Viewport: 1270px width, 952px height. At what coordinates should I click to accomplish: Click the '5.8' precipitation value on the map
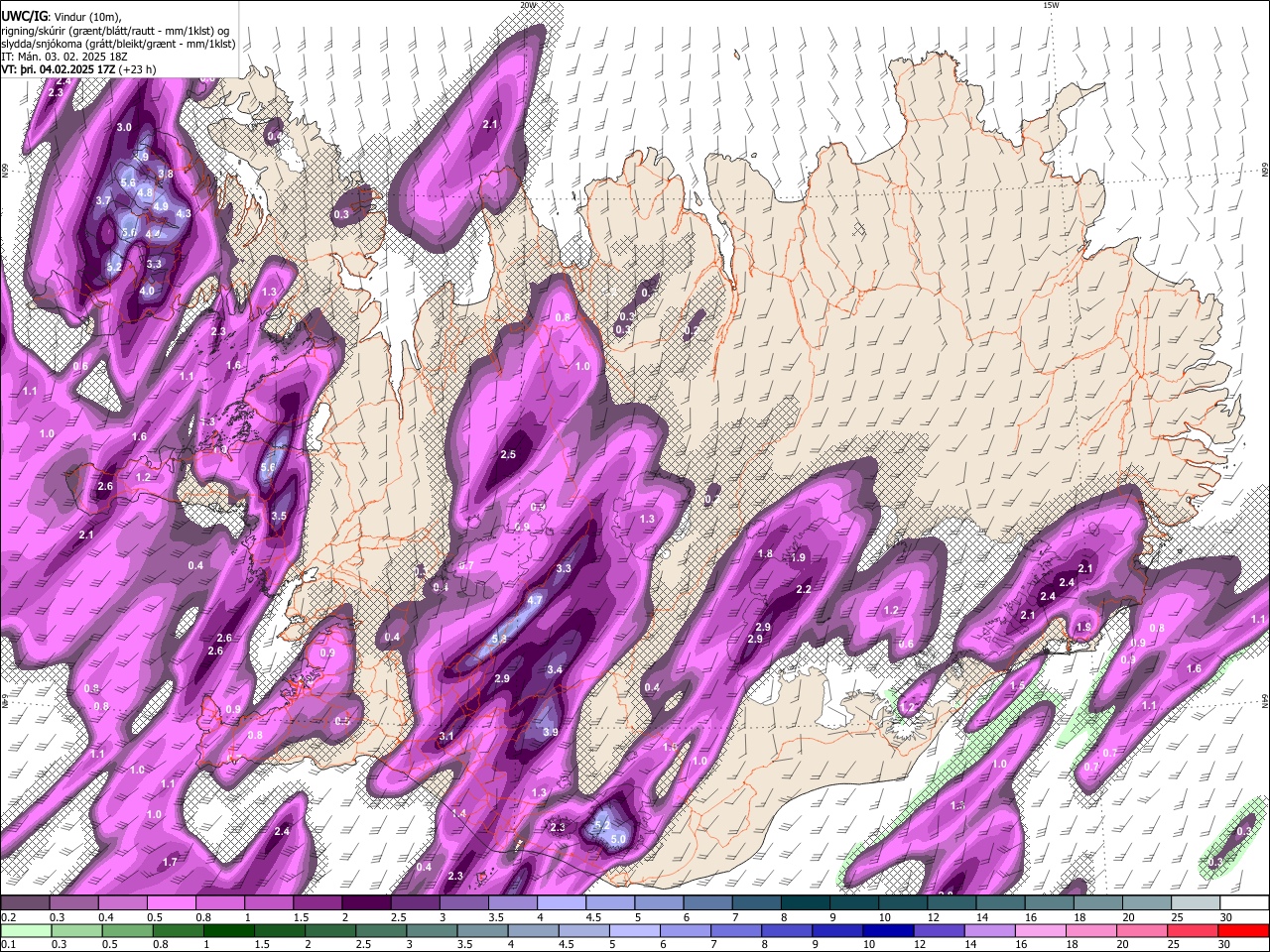499,639
